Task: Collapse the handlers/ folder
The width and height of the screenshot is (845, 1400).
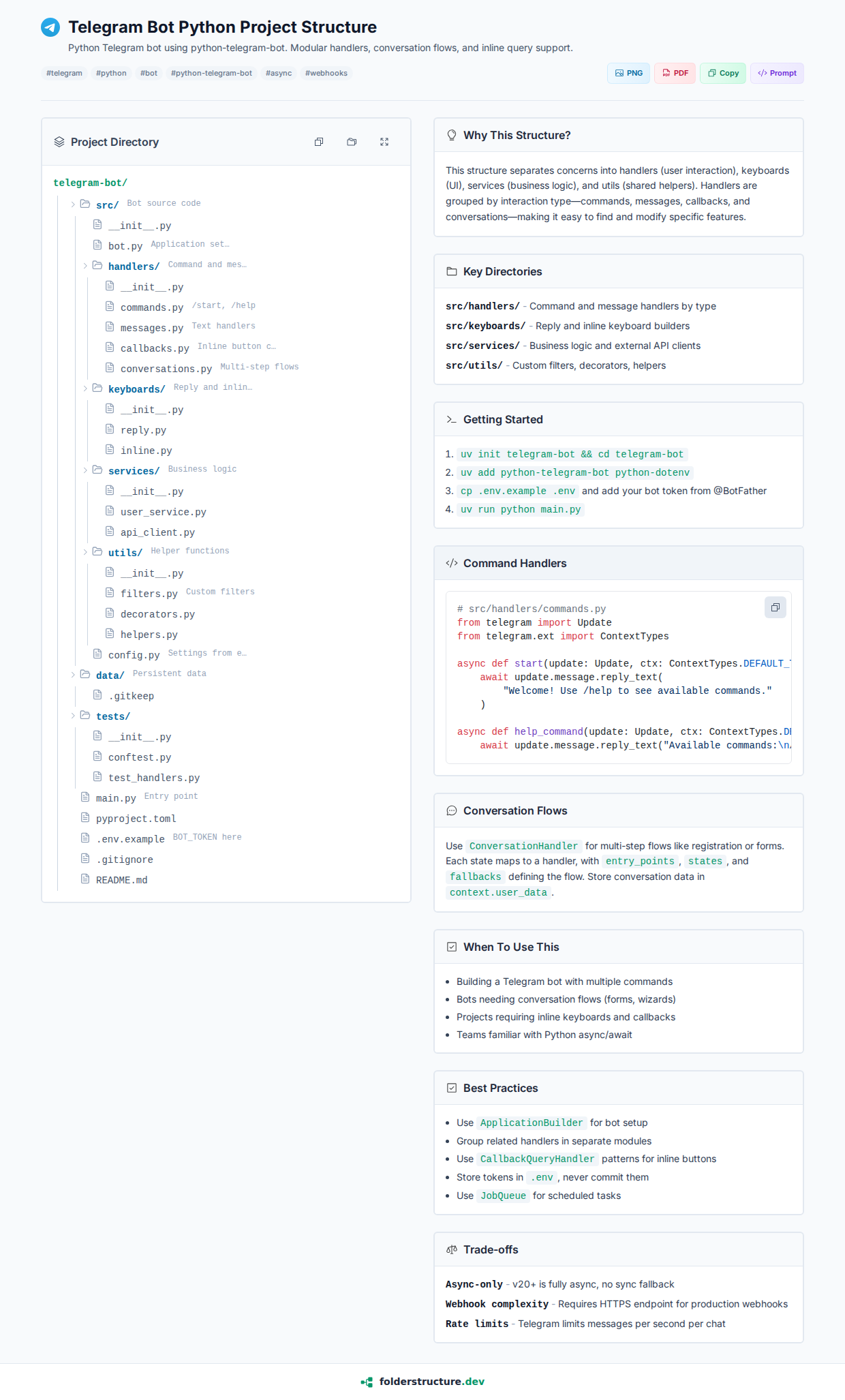Action: [x=85, y=266]
